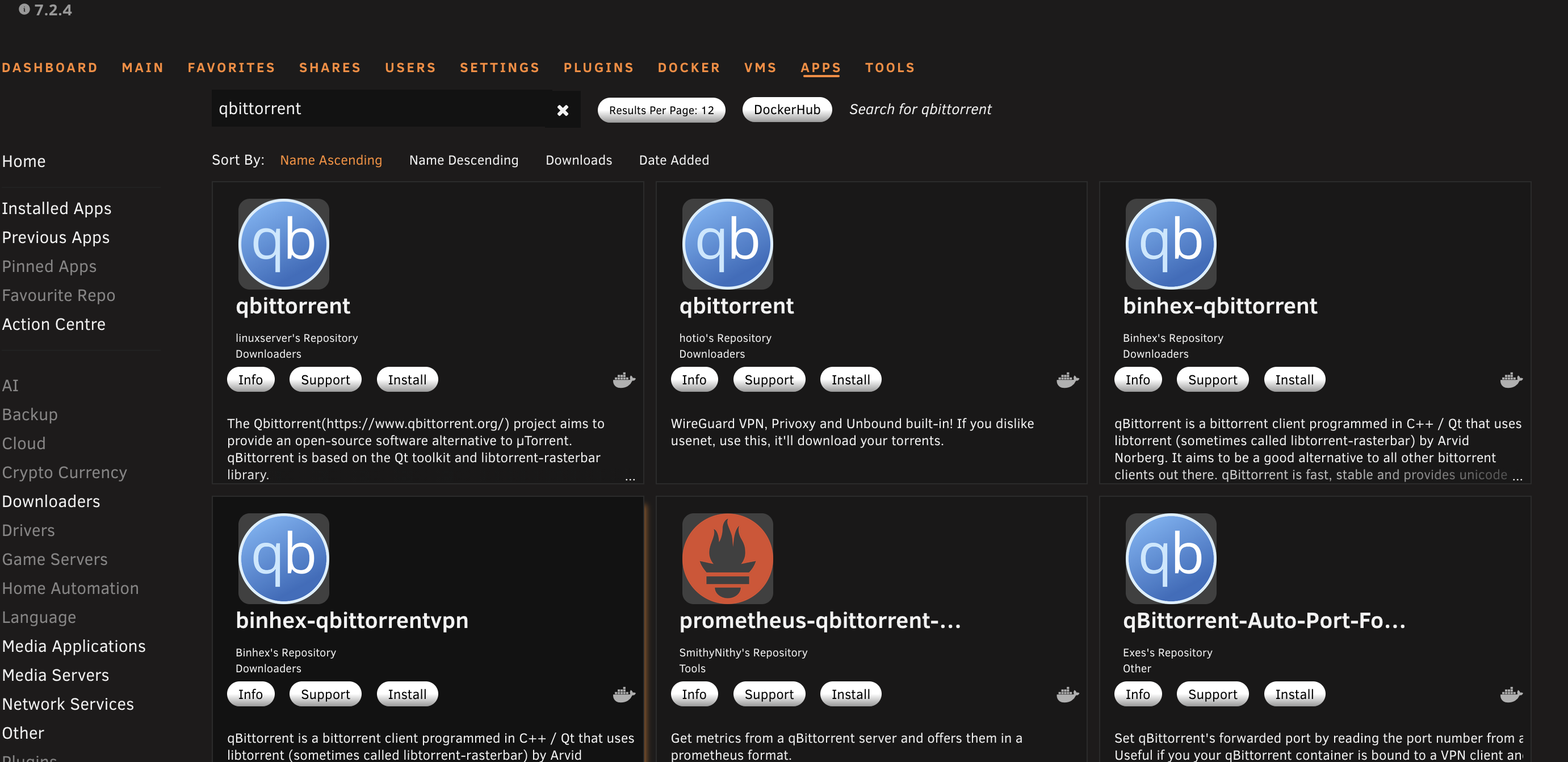This screenshot has width=1568, height=762.
Task: Click Docker whale icon on hotio qbittorrent card
Action: (x=1068, y=380)
